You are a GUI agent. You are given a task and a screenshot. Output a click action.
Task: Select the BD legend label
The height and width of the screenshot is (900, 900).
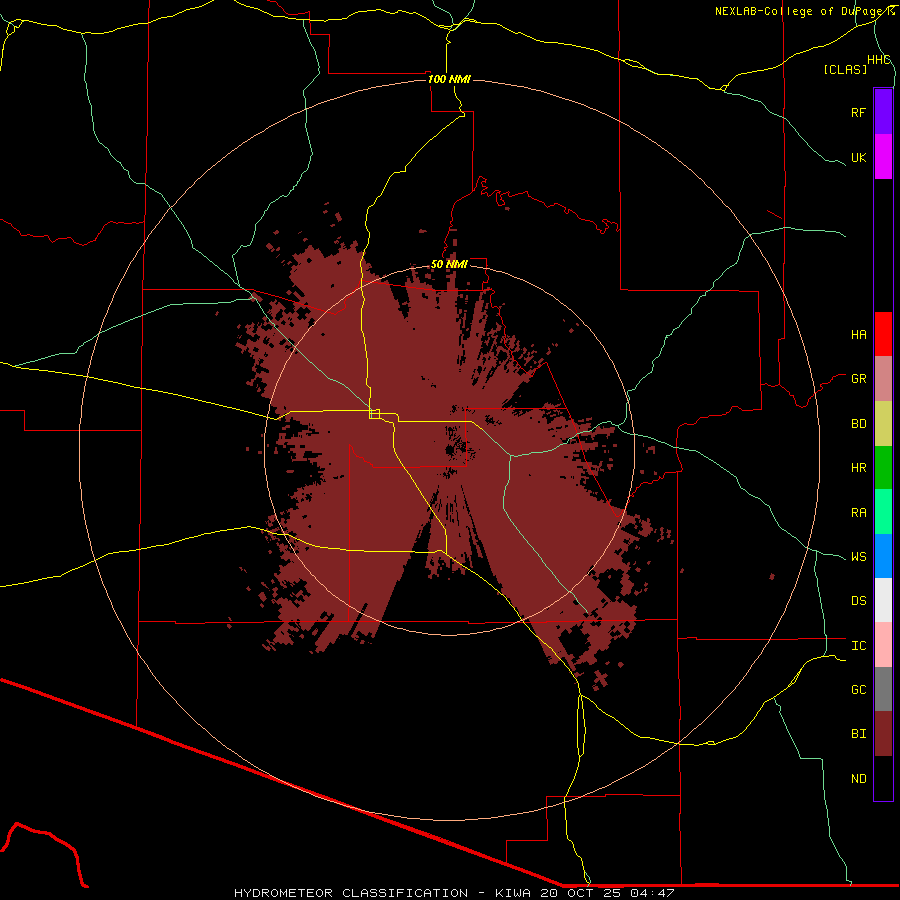click(x=859, y=424)
